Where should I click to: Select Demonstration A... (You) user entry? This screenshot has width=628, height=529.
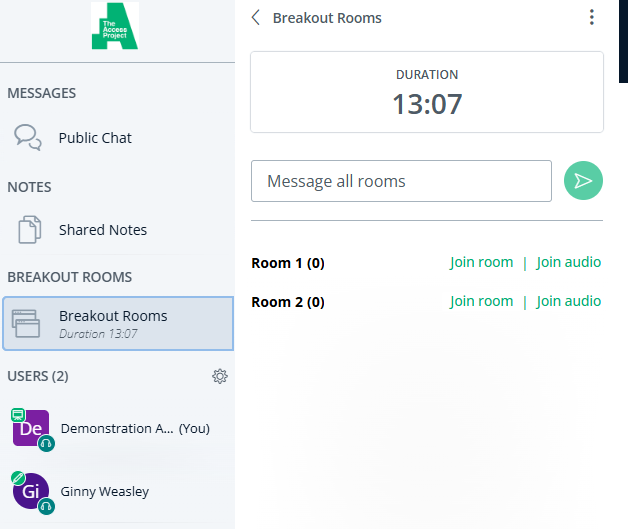coord(118,428)
